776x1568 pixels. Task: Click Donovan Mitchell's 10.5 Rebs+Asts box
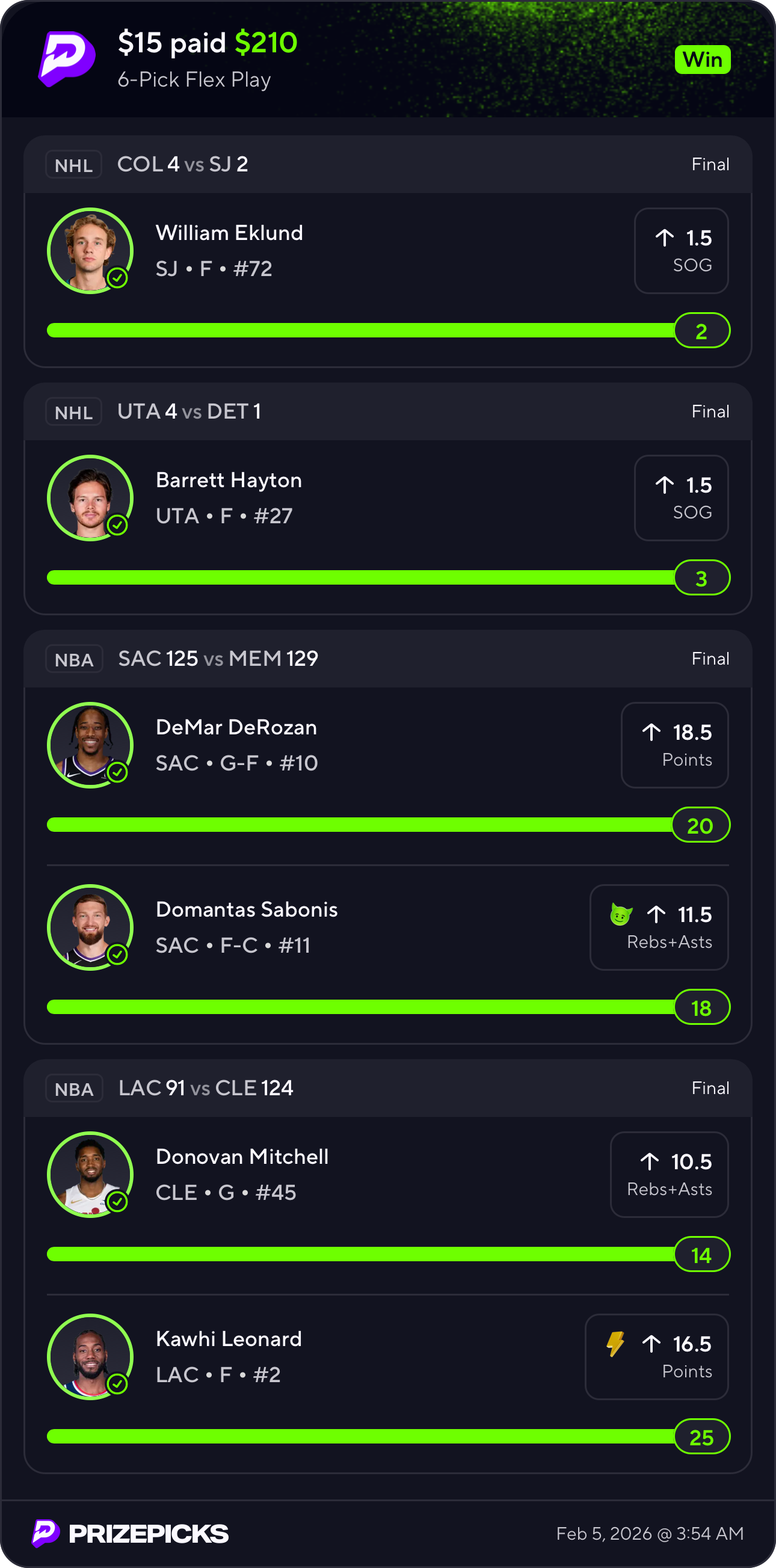(669, 1174)
